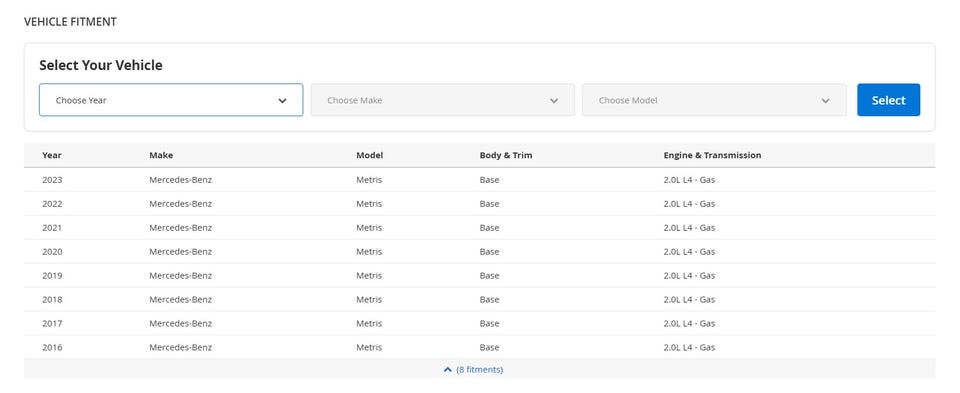Select the 2017 year cell
The height and width of the screenshot is (393, 960).
[x=52, y=323]
